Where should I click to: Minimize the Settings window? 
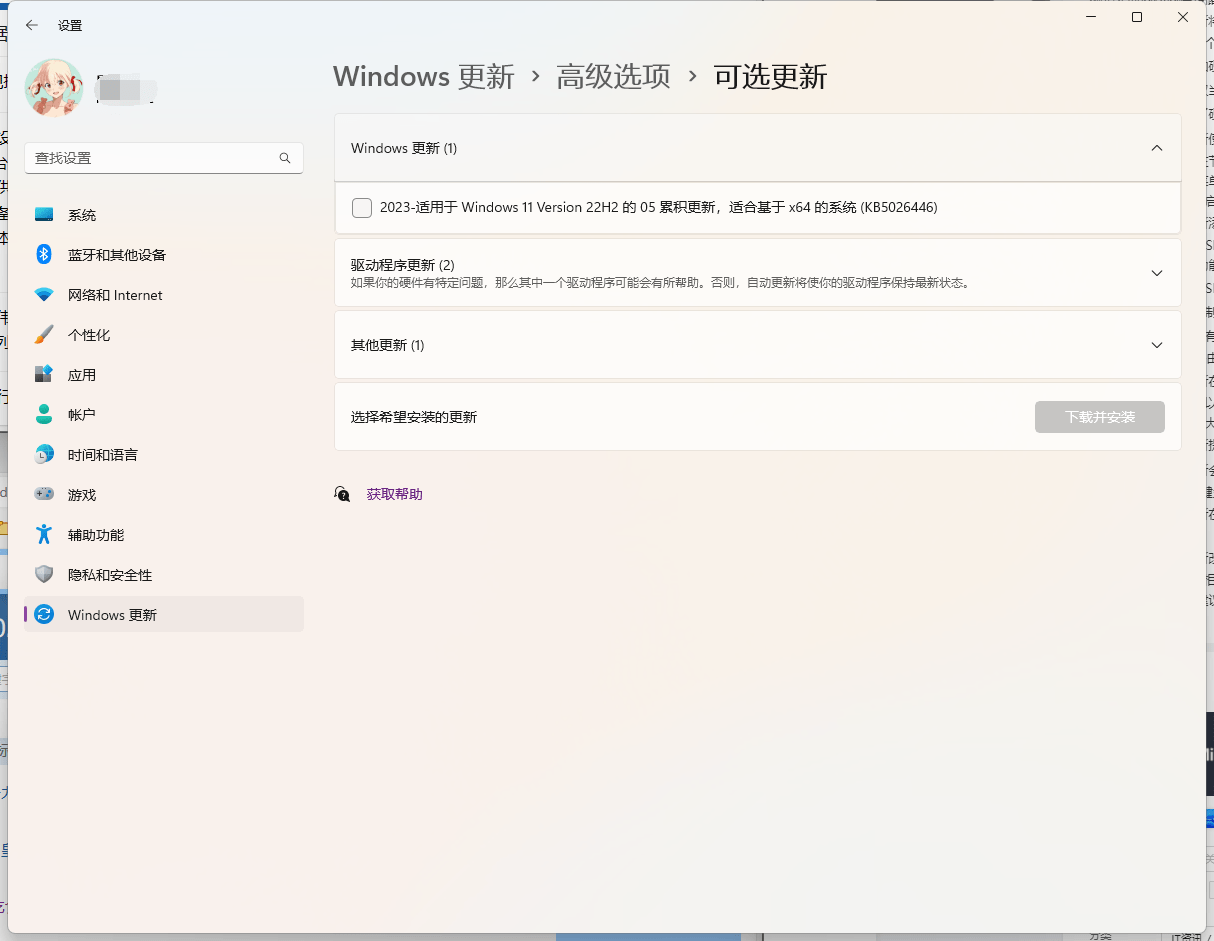pos(1091,17)
